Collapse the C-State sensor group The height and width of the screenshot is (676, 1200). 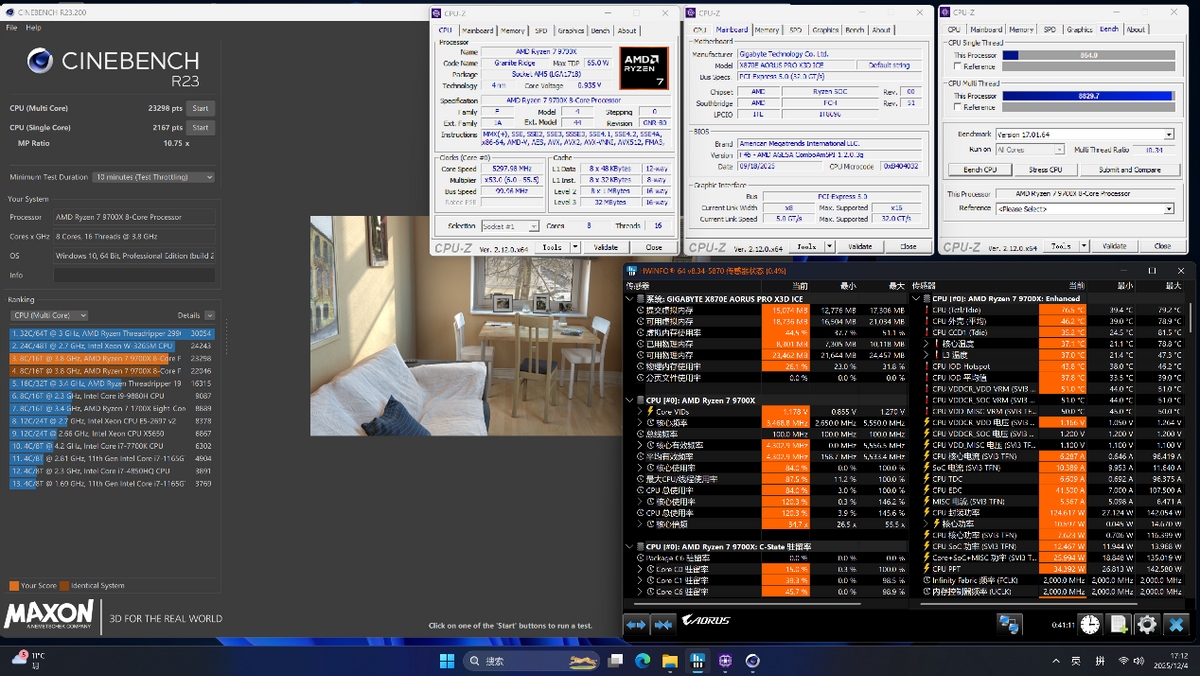tap(630, 546)
